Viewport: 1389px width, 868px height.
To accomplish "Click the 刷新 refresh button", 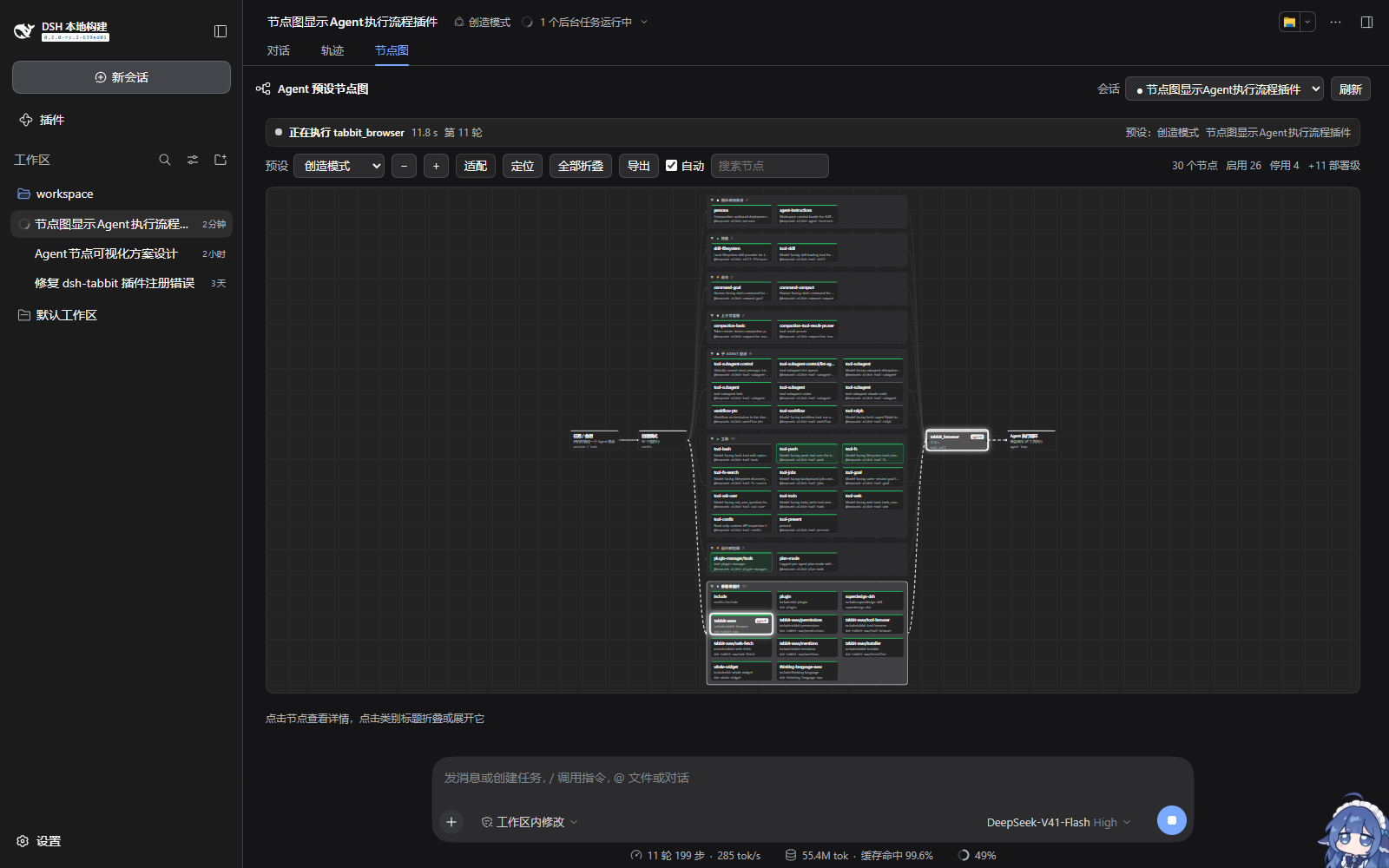I will (x=1350, y=89).
